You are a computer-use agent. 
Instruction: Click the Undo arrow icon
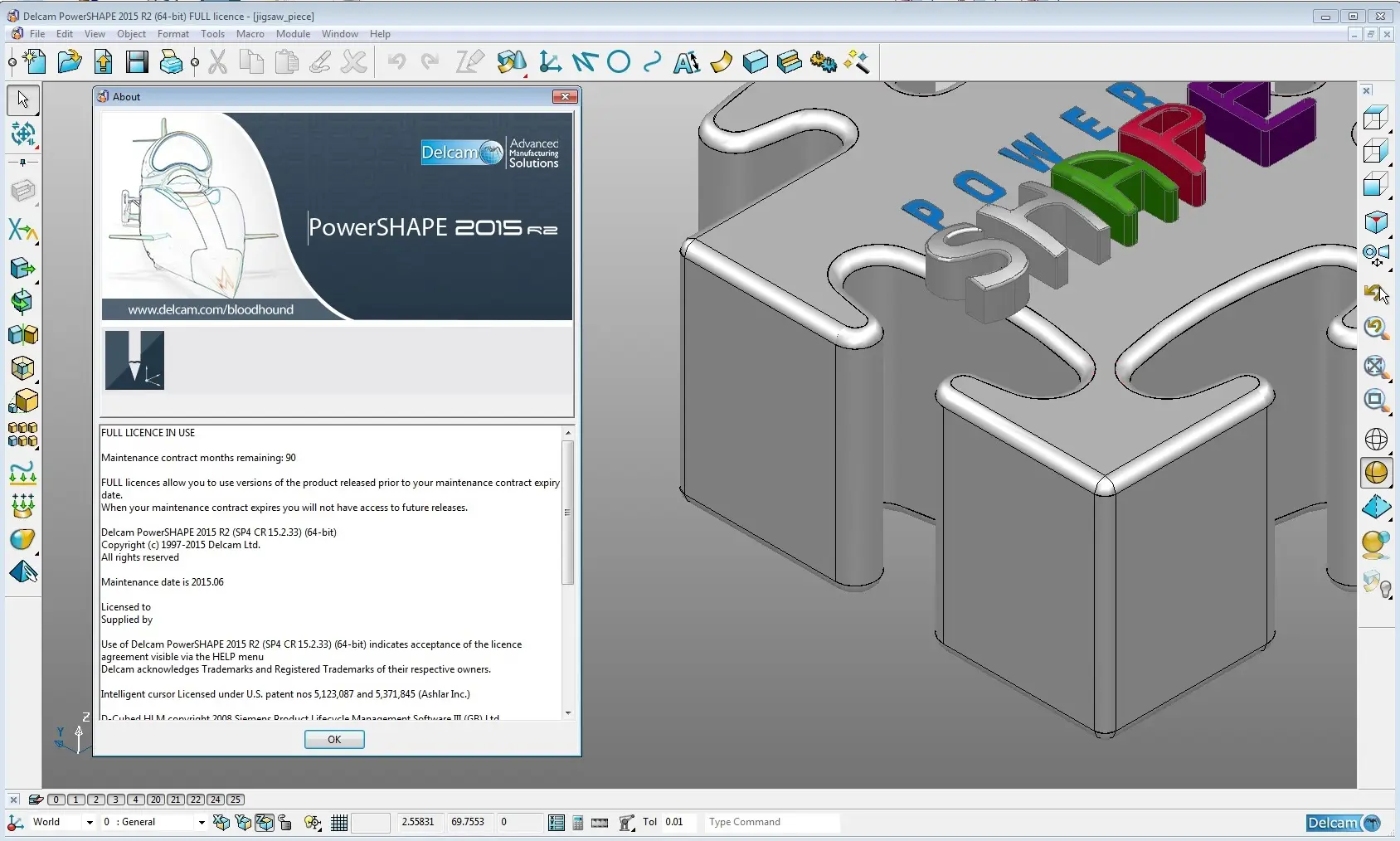tap(397, 61)
